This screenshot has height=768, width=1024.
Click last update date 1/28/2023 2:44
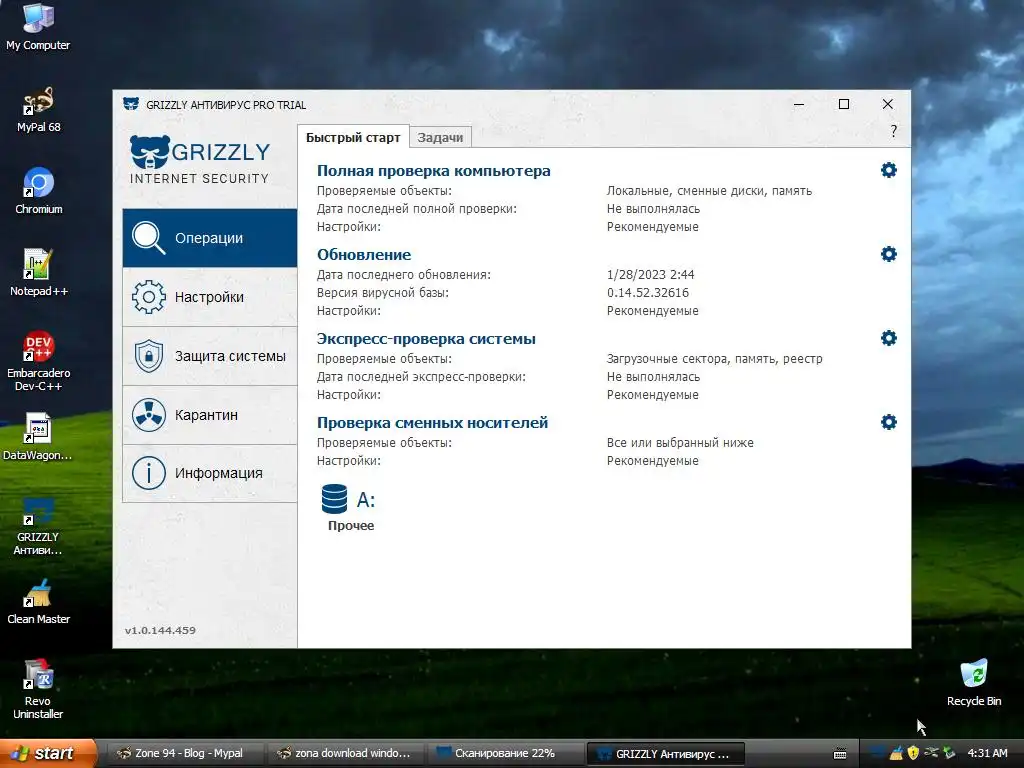point(650,274)
